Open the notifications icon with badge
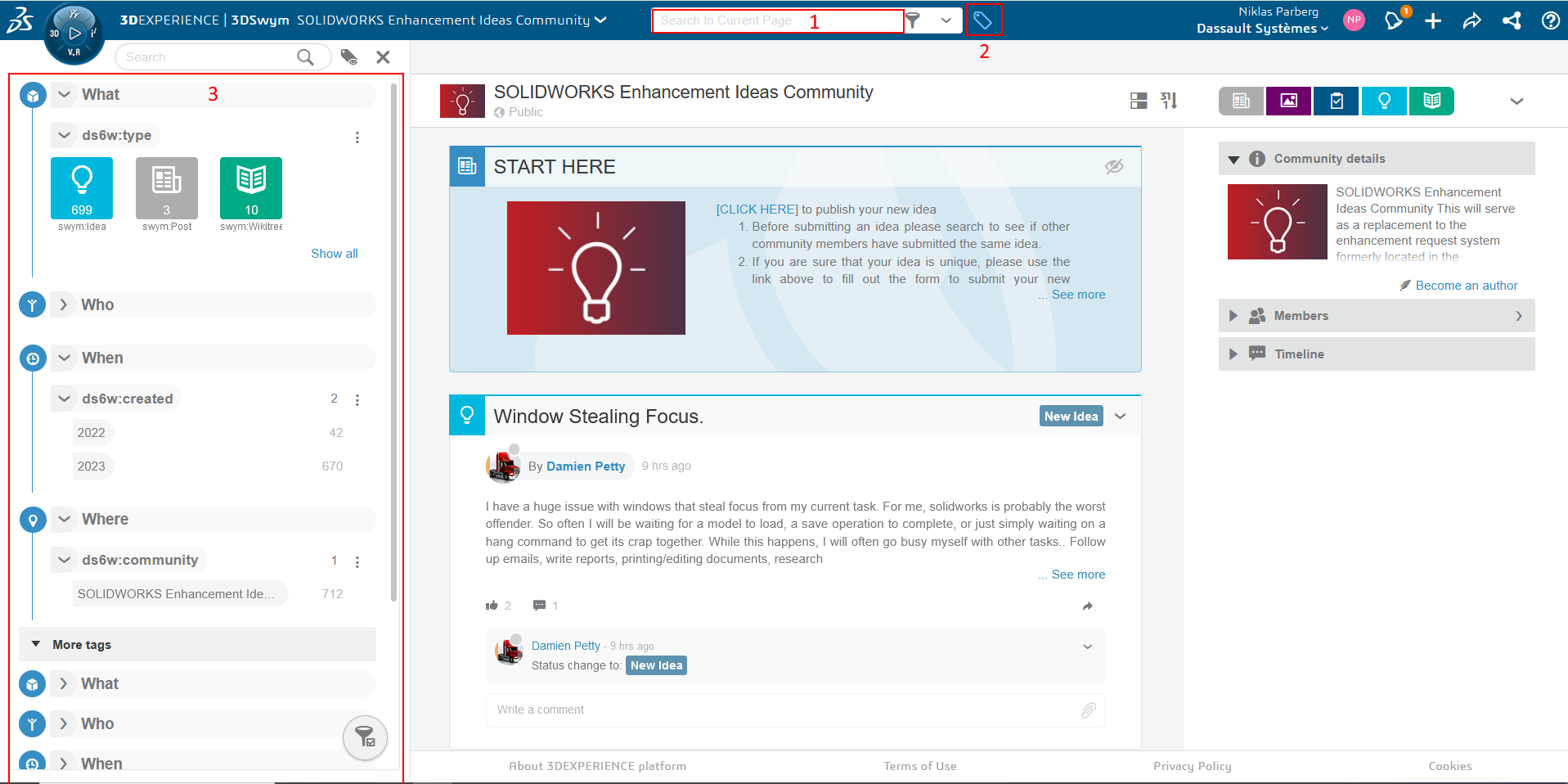Image resolution: width=1568 pixels, height=784 pixels. click(1395, 20)
